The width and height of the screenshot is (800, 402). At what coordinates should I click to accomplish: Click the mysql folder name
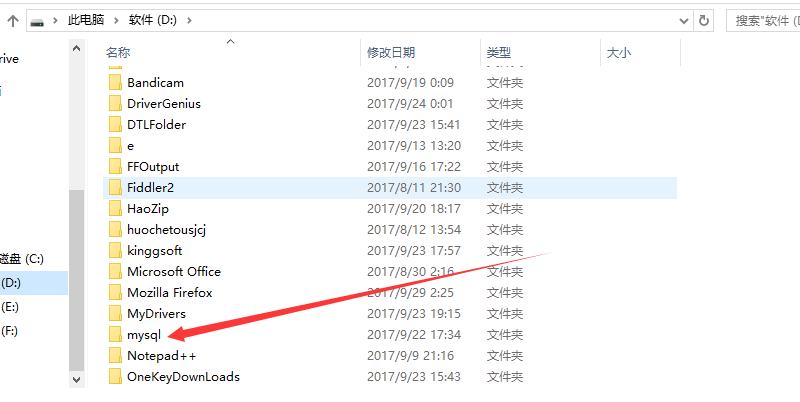(x=144, y=335)
